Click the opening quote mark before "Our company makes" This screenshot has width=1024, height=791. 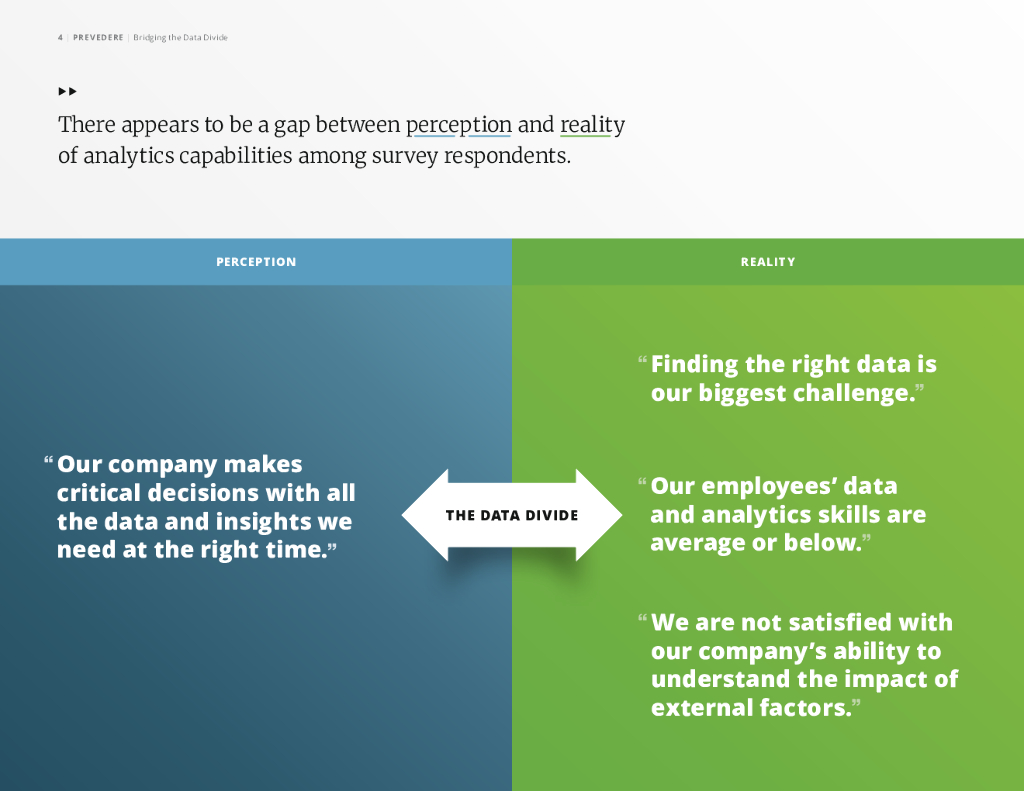point(48,462)
